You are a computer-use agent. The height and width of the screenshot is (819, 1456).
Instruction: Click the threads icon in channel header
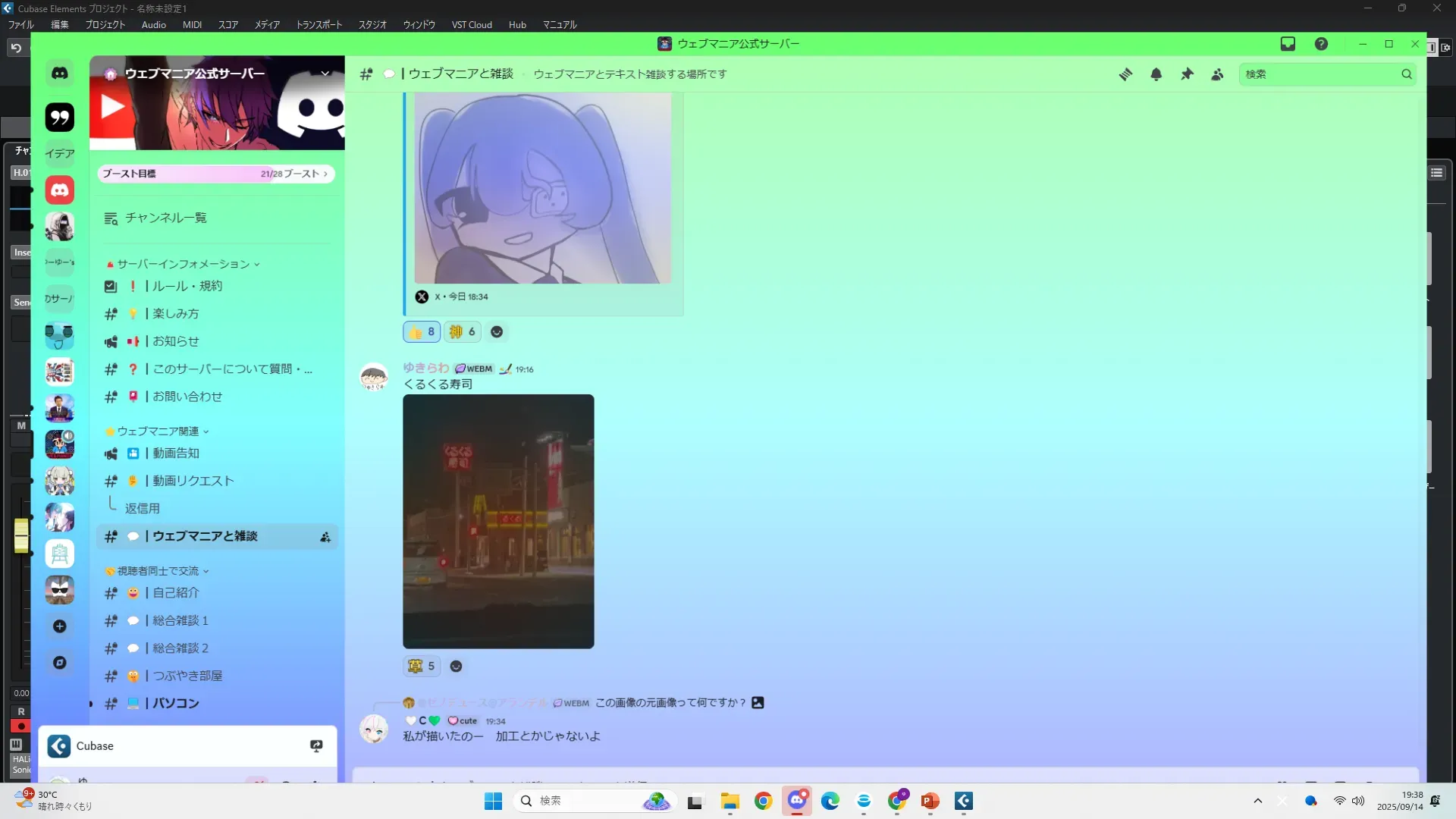tap(1125, 74)
